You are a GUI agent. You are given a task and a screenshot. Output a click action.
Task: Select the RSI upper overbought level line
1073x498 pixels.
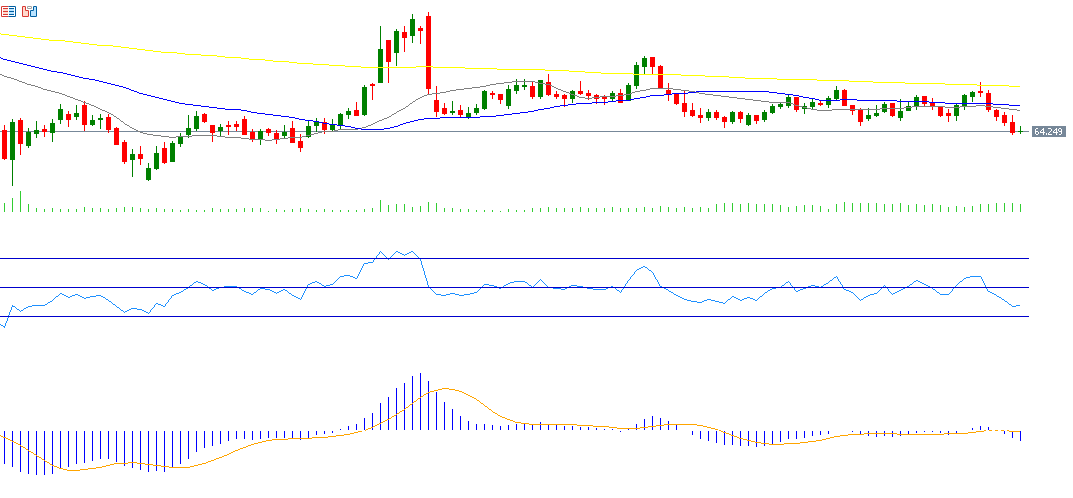(600, 258)
